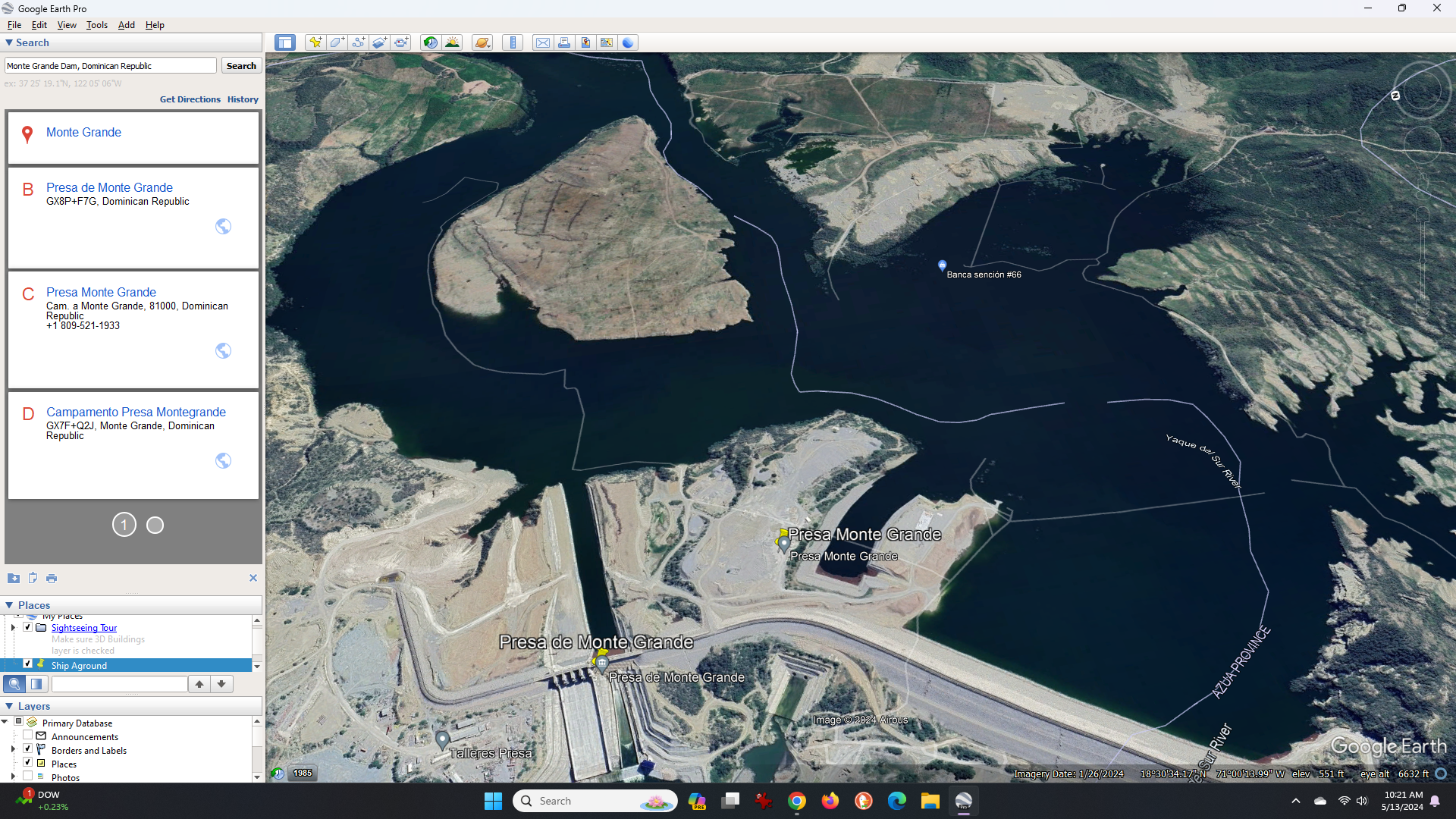Go to search results page 1
Screen dimensions: 1456x819
(124, 525)
